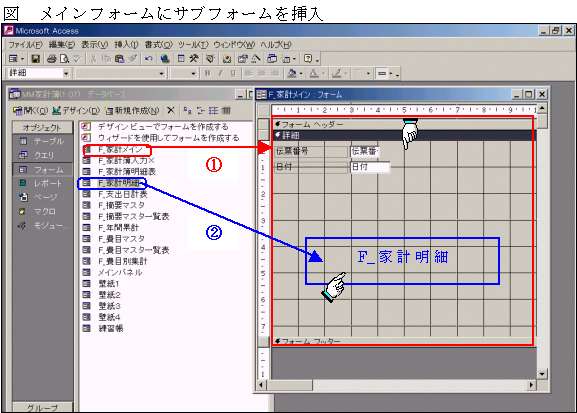Click the Print icon in the toolbar
The image size is (577, 413).
tap(52, 59)
